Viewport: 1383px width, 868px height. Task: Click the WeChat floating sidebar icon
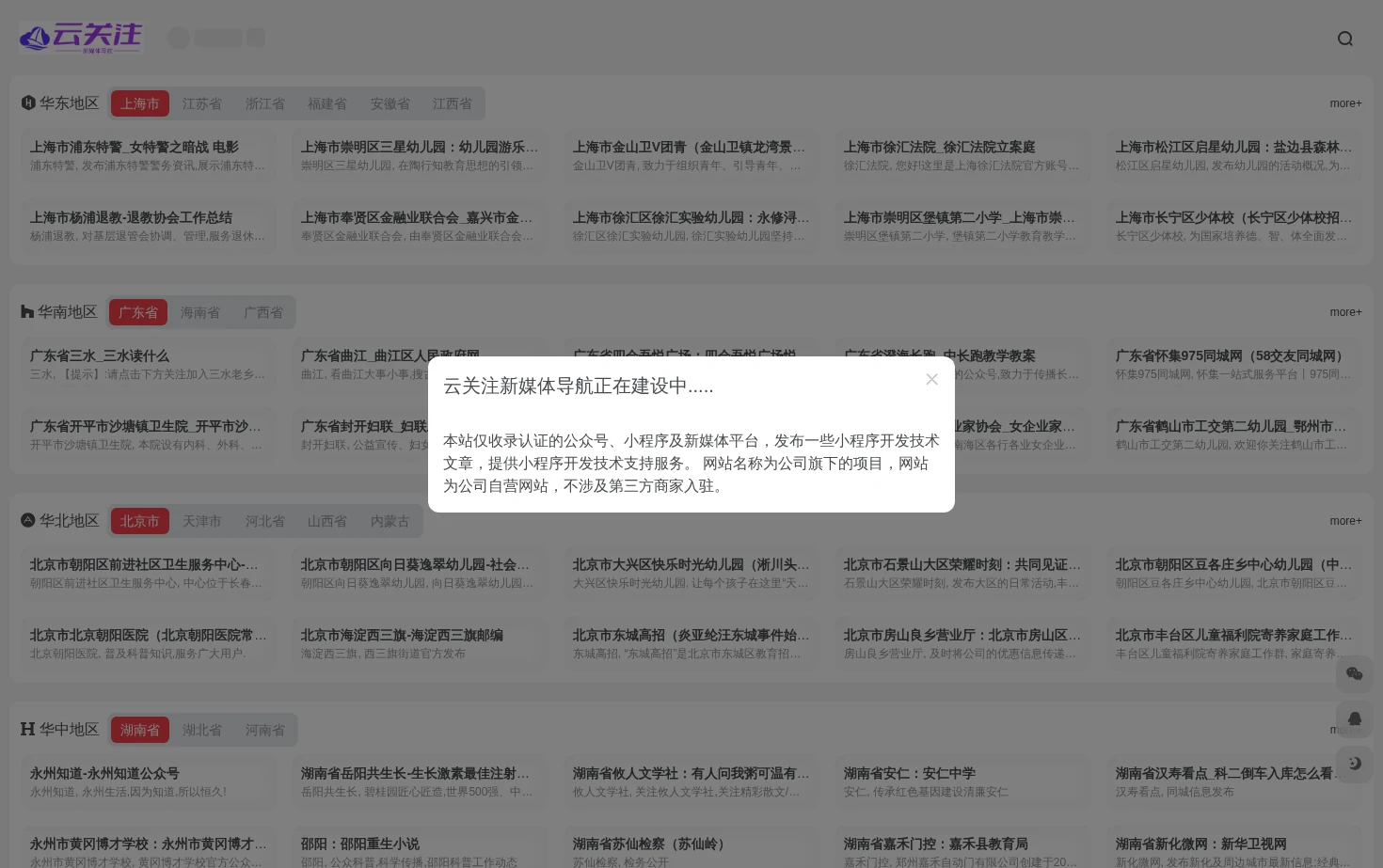click(x=1355, y=673)
